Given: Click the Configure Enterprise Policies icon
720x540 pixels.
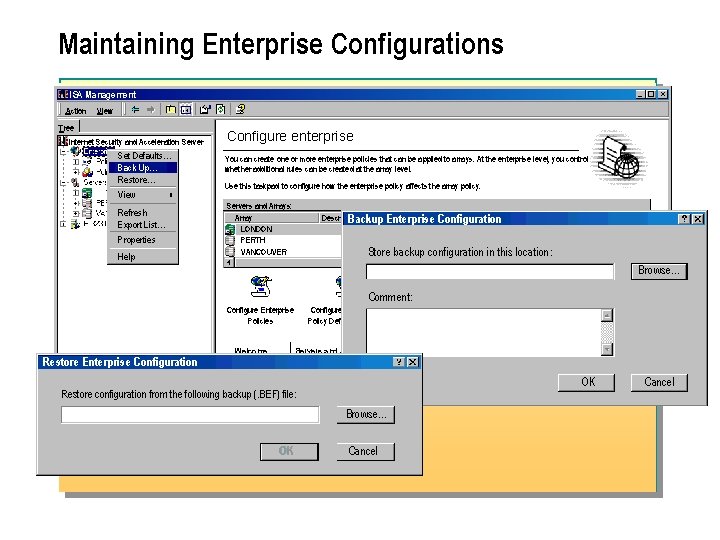Looking at the screenshot, I should coord(261,286).
